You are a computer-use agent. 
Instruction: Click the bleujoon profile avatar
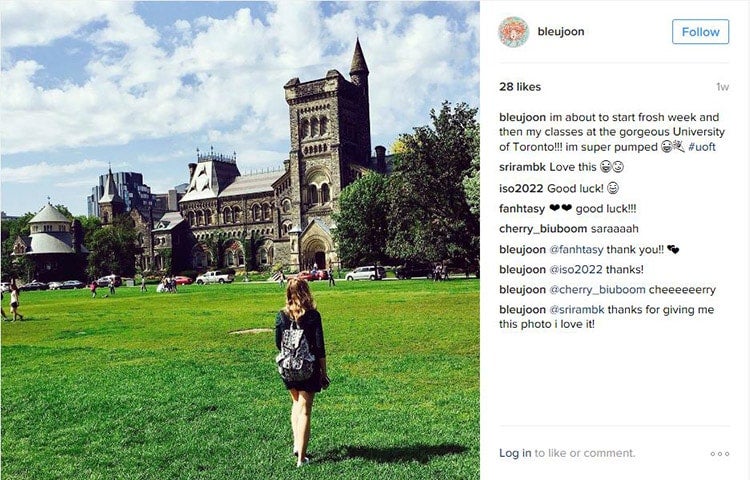click(x=513, y=32)
